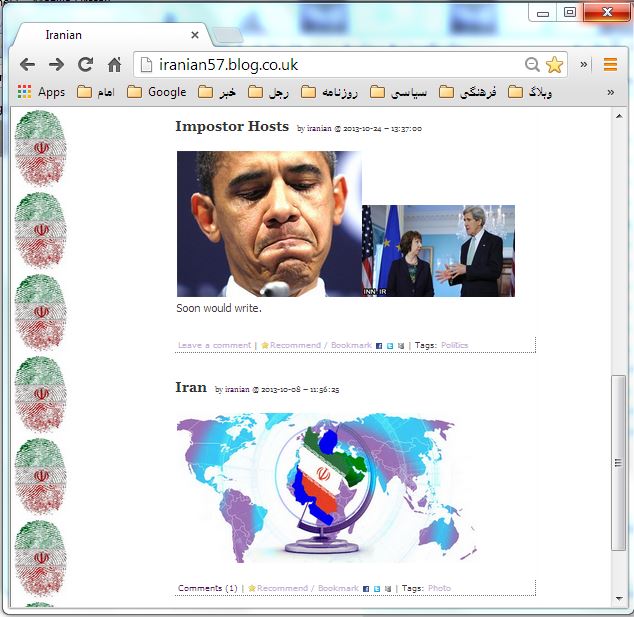
Task: Open the Chrome menu hamburger icon
Action: coord(610,65)
